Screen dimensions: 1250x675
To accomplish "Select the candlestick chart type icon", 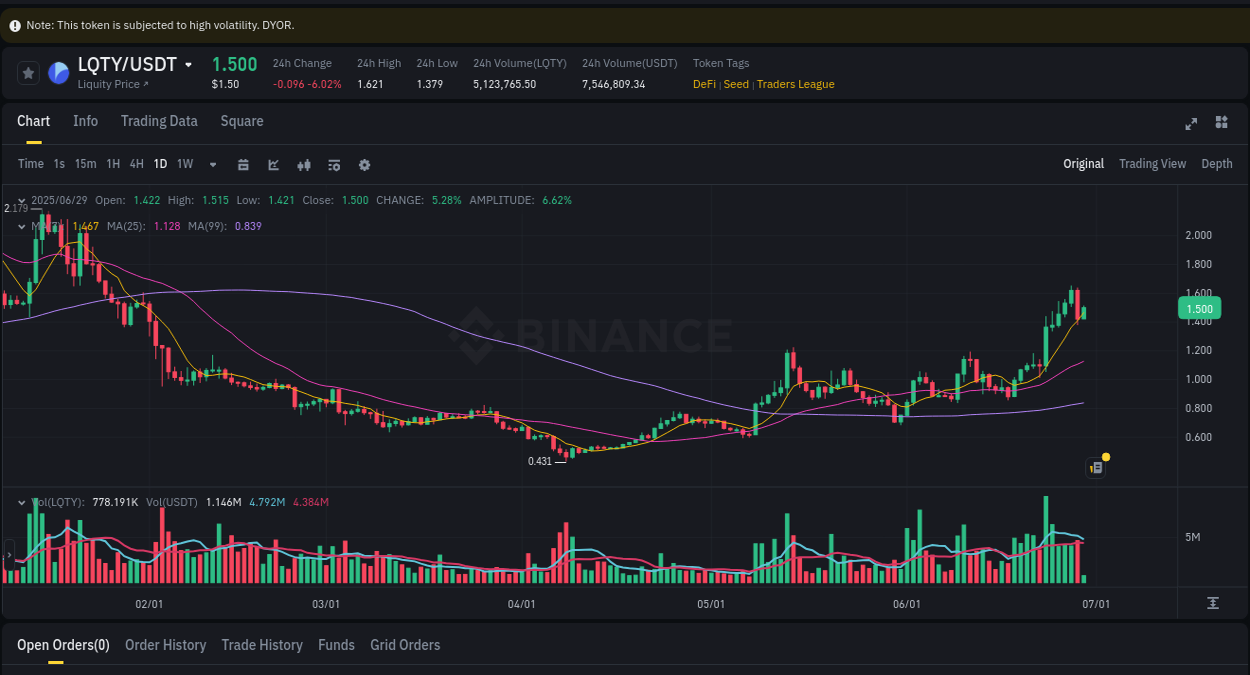I will (x=304, y=163).
